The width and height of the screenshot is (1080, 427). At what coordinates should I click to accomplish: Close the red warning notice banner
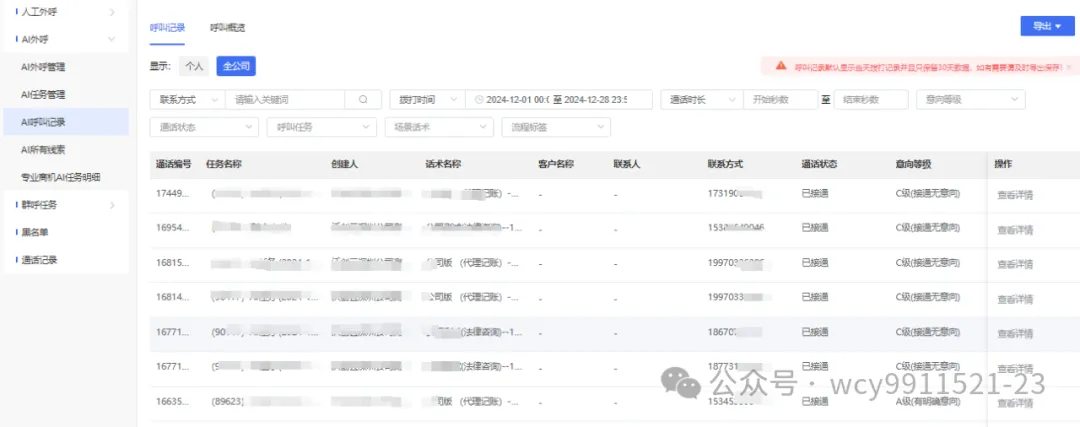pos(1068,67)
